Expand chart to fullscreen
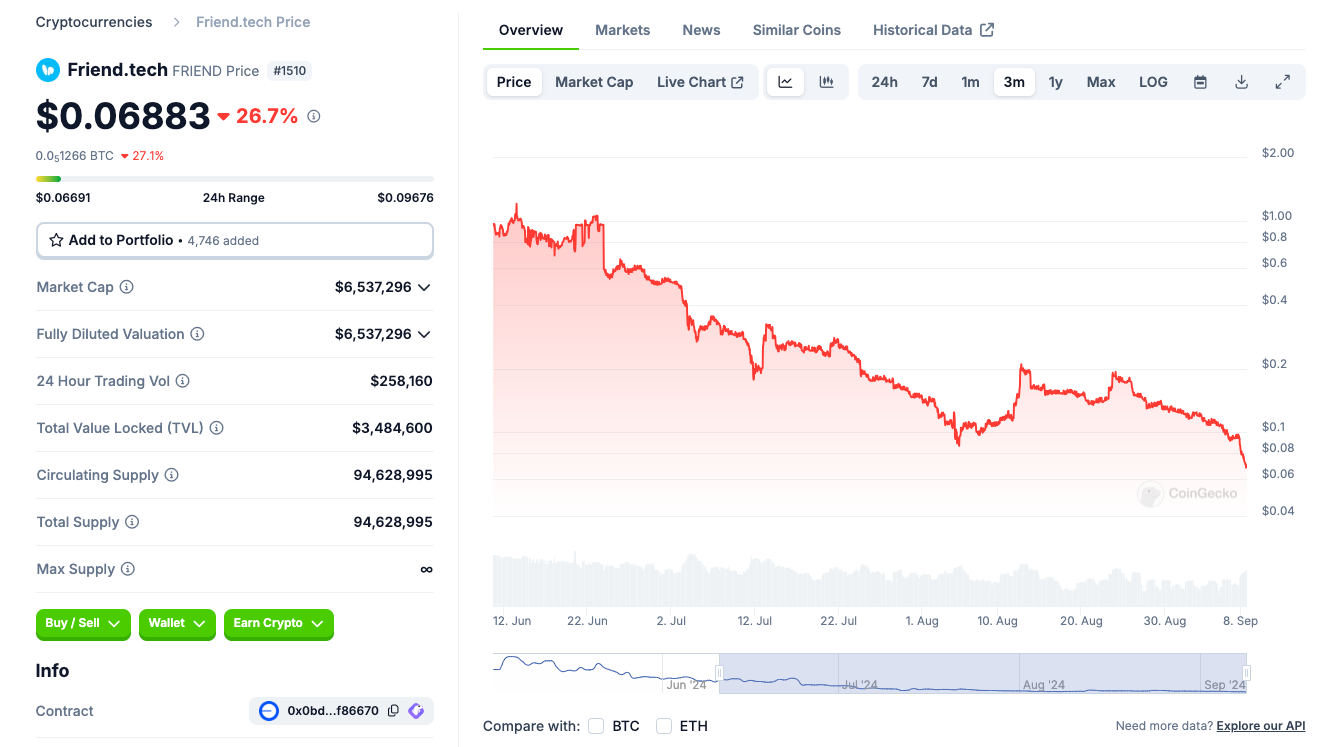1340x747 pixels. click(x=1282, y=82)
